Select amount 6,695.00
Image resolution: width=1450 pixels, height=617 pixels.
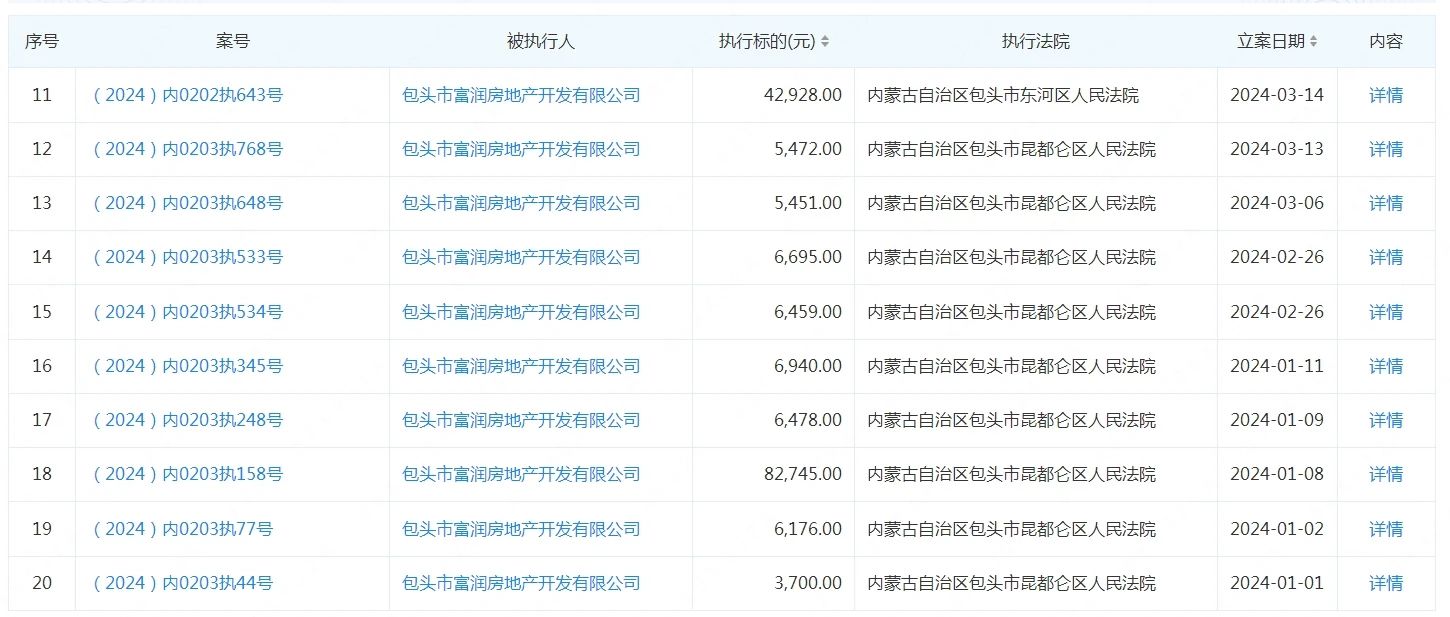pos(807,257)
